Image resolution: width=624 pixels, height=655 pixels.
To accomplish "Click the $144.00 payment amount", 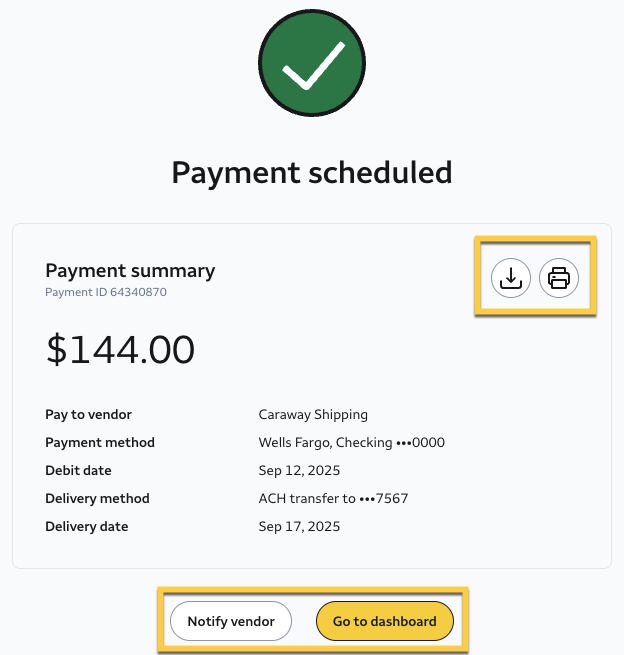I will pos(120,349).
